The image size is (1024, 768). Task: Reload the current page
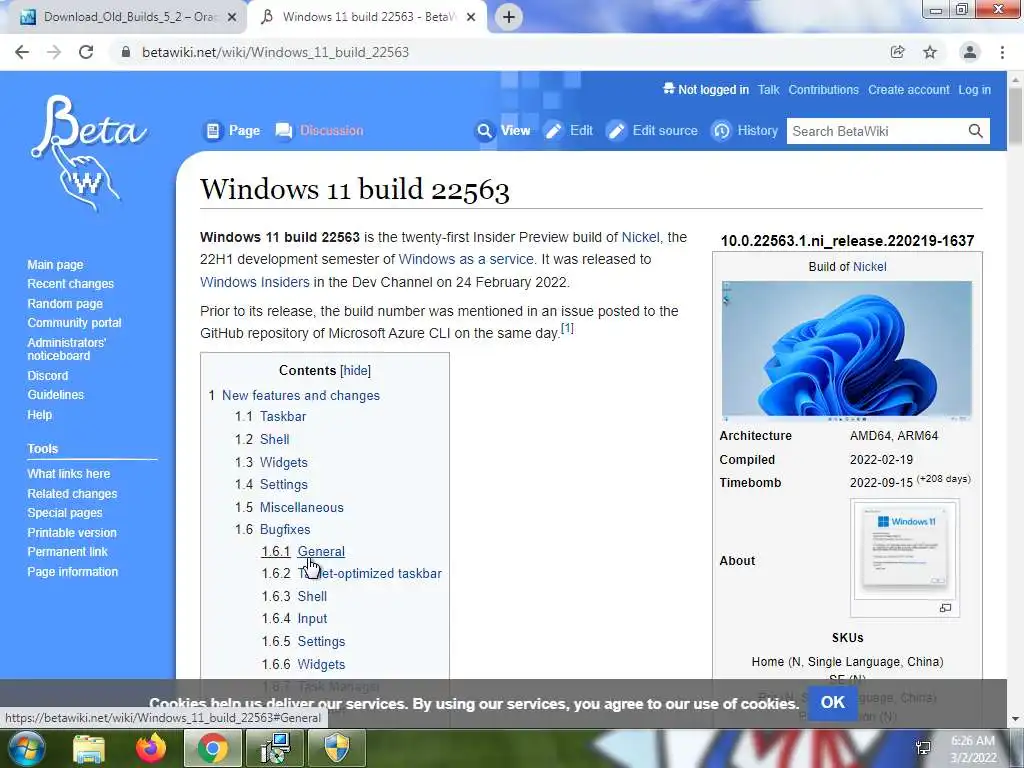click(86, 52)
